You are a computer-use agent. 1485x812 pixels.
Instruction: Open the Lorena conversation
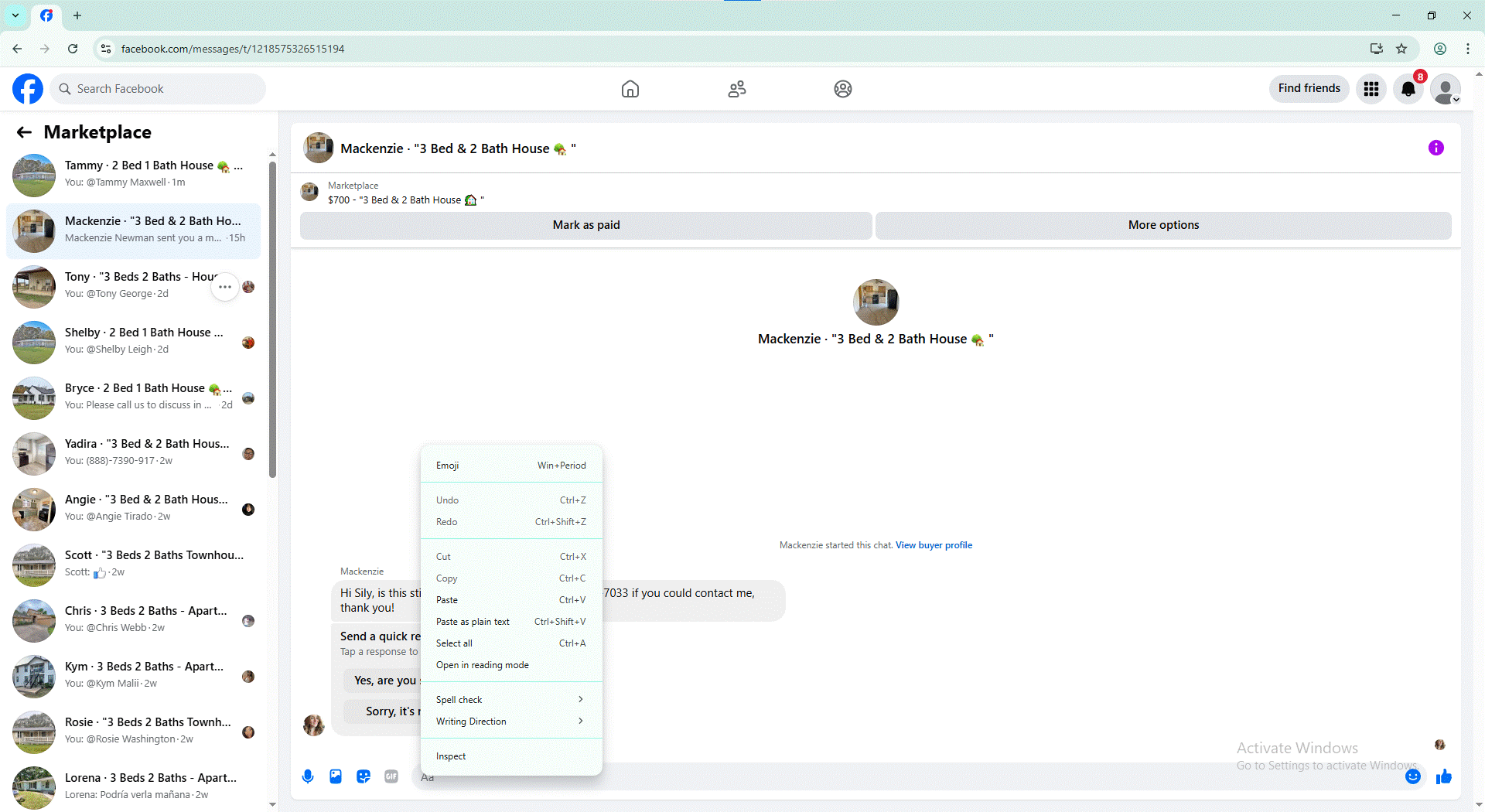tap(133, 787)
